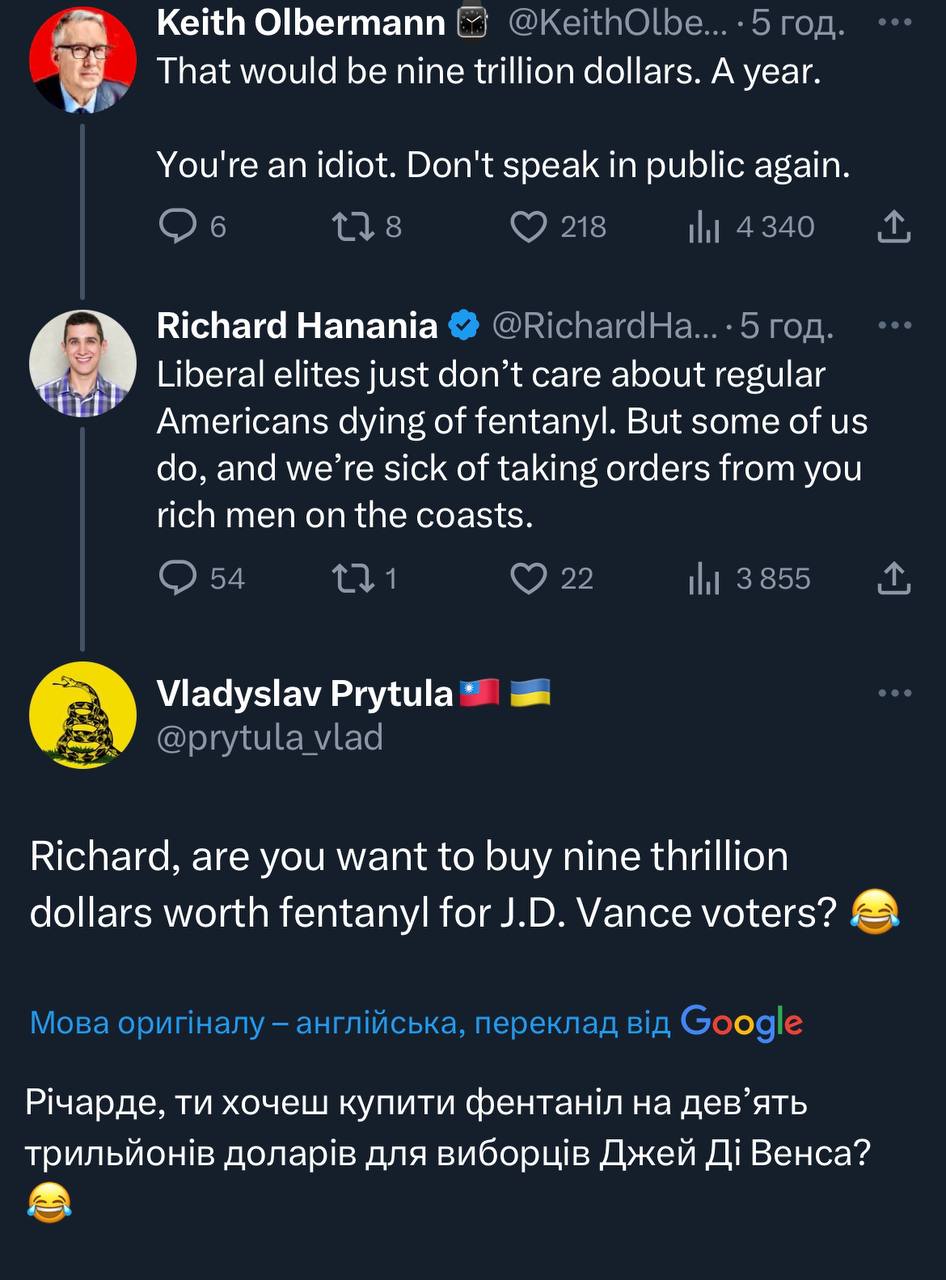Share Keith Olbermann's tweet
The height and width of the screenshot is (1280, 946).
point(893,228)
